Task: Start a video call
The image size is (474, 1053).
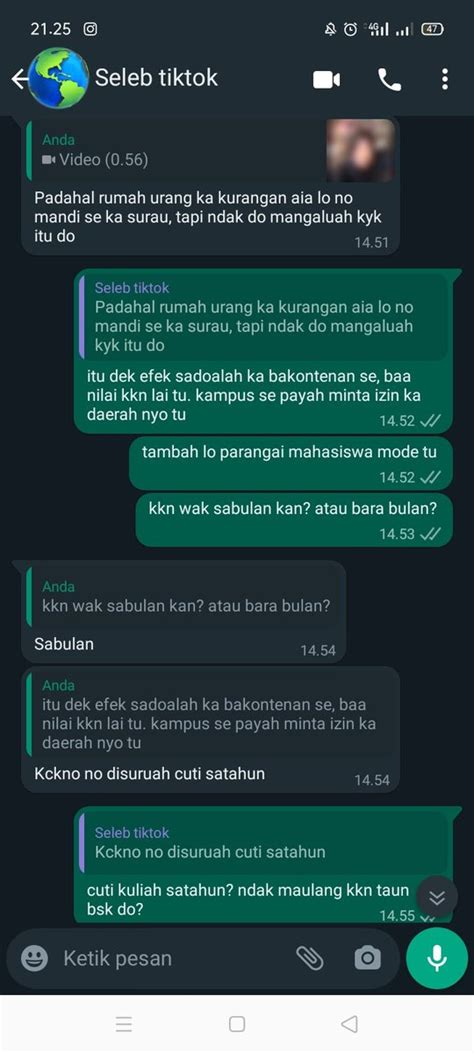Action: coord(326,80)
